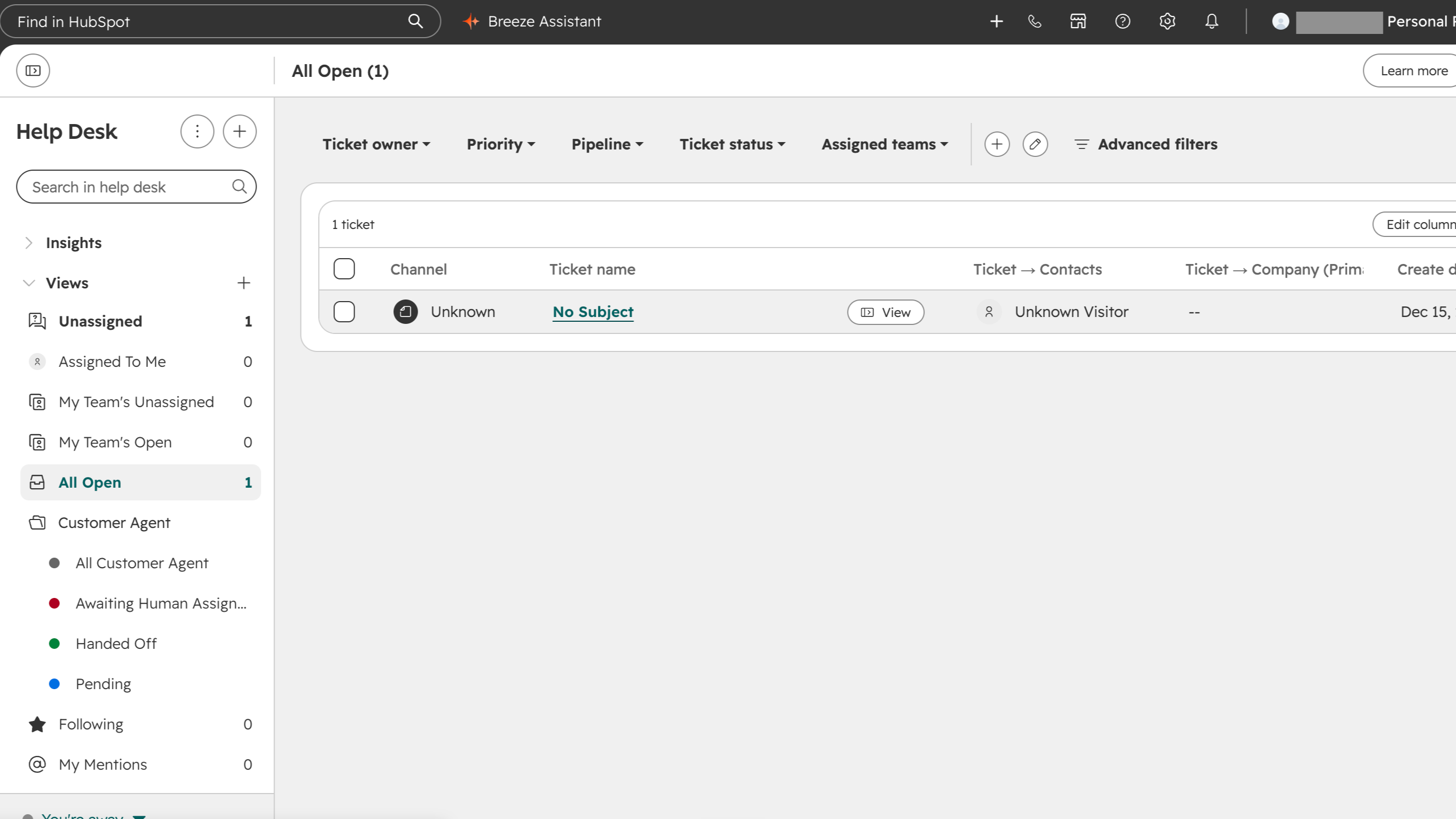The width and height of the screenshot is (1456, 819).
Task: Open My Team's Open view
Action: pyautogui.click(x=141, y=442)
